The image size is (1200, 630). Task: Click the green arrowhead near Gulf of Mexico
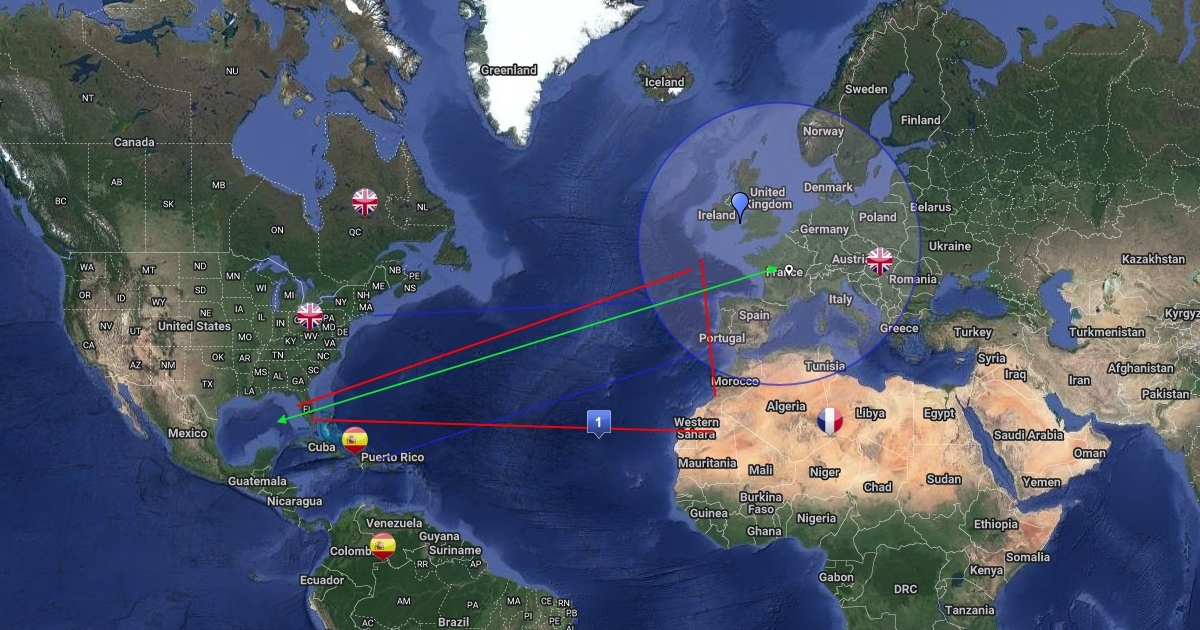pyautogui.click(x=282, y=418)
